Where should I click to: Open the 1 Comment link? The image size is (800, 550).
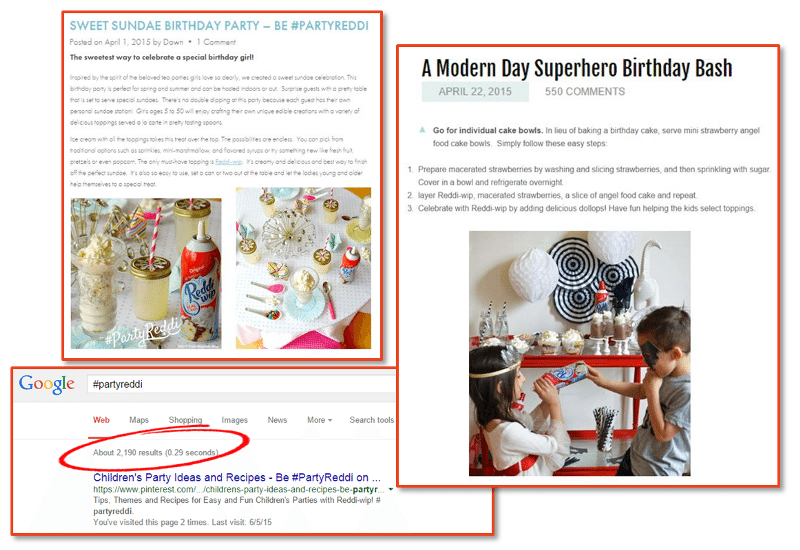pos(216,42)
